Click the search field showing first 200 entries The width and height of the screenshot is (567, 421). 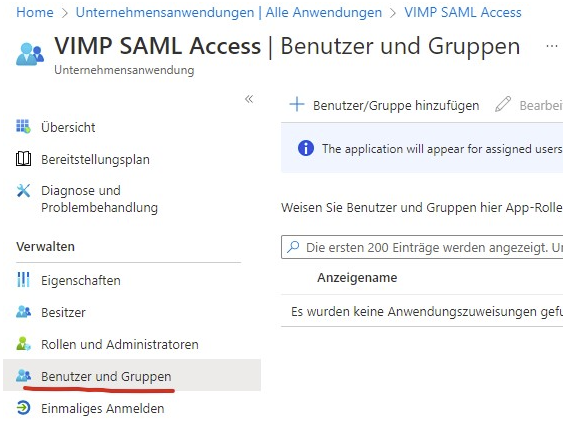click(422, 247)
